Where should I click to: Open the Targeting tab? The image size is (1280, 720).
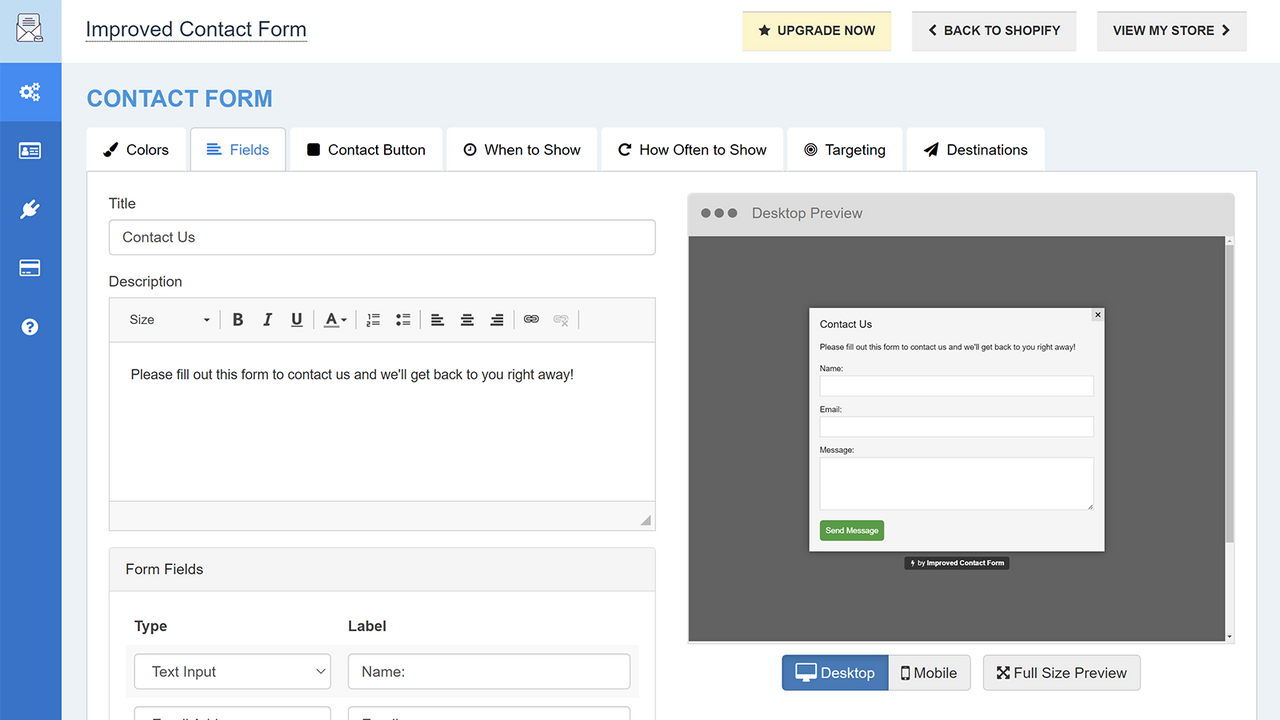tap(845, 149)
